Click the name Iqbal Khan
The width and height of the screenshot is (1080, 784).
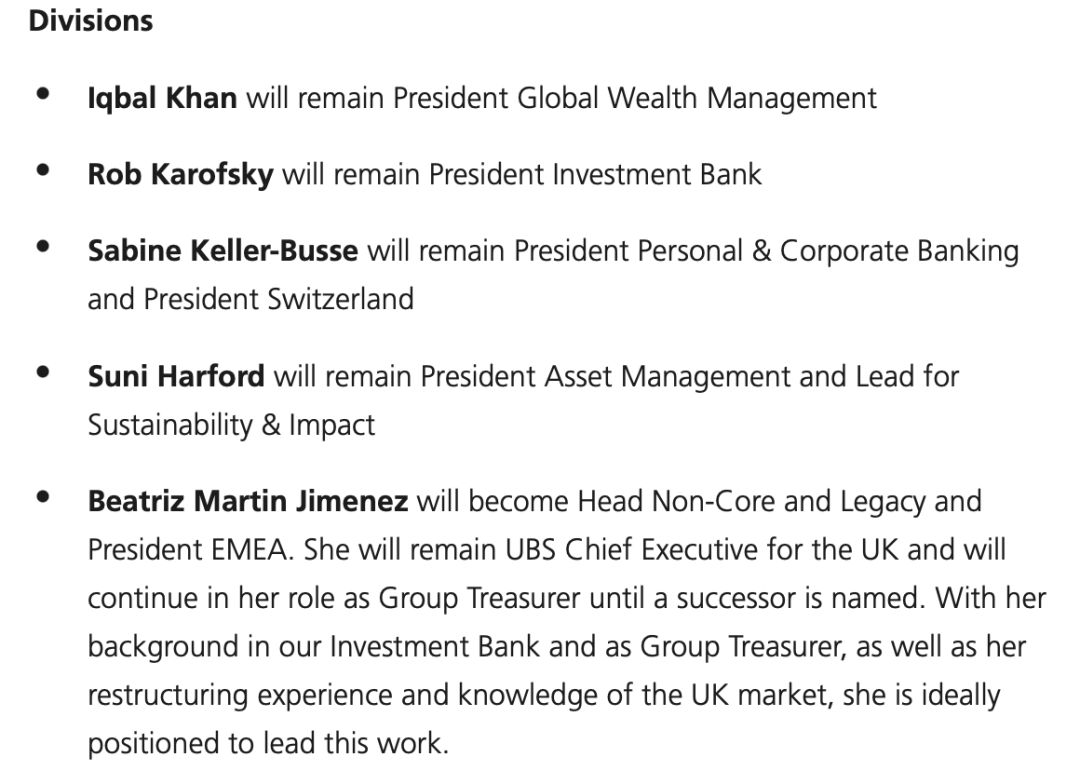point(163,98)
